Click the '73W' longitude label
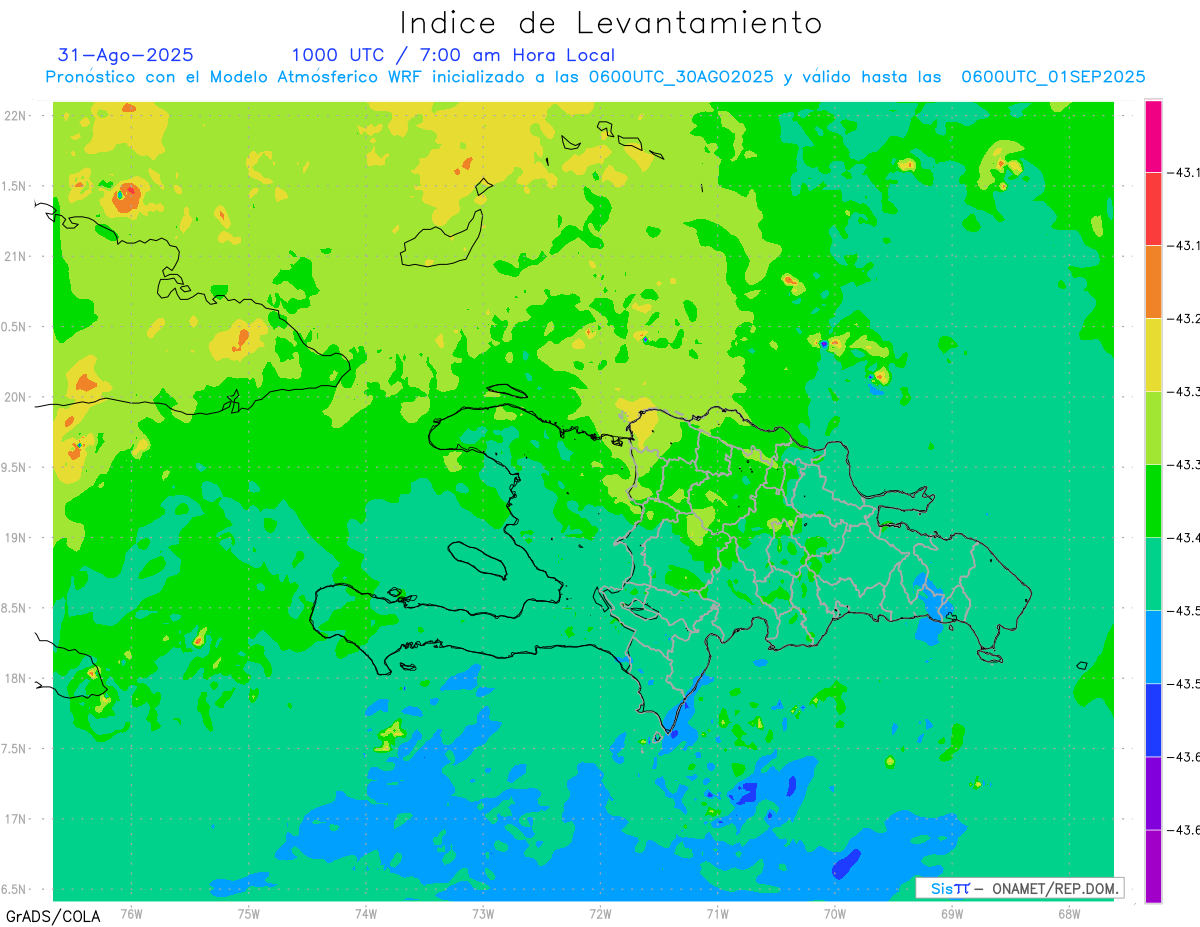Image resolution: width=1200 pixels, height=927 pixels. point(483,913)
